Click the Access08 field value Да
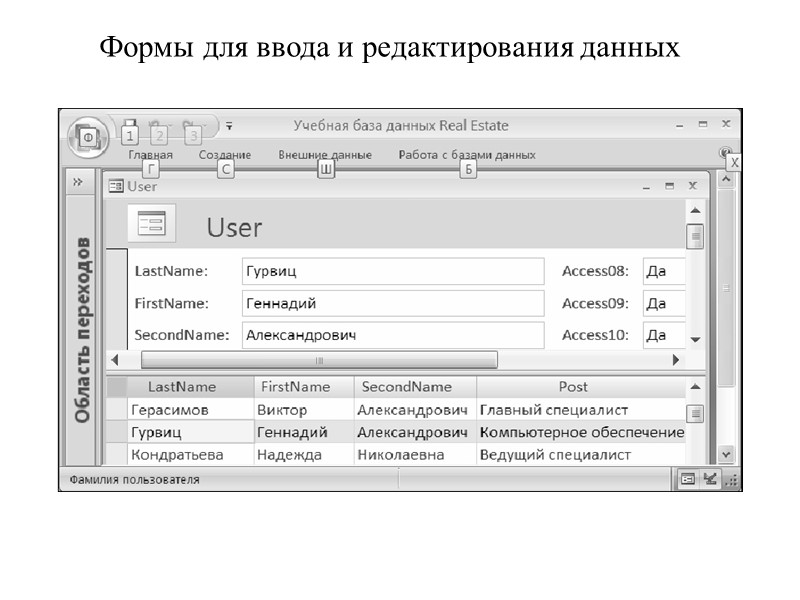800x600 pixels. [664, 271]
